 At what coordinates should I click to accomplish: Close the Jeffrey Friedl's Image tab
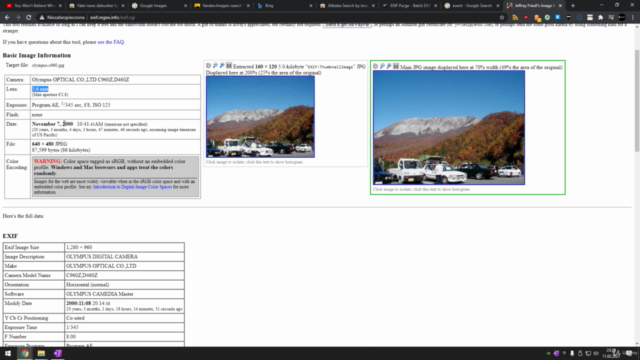click(560, 6)
